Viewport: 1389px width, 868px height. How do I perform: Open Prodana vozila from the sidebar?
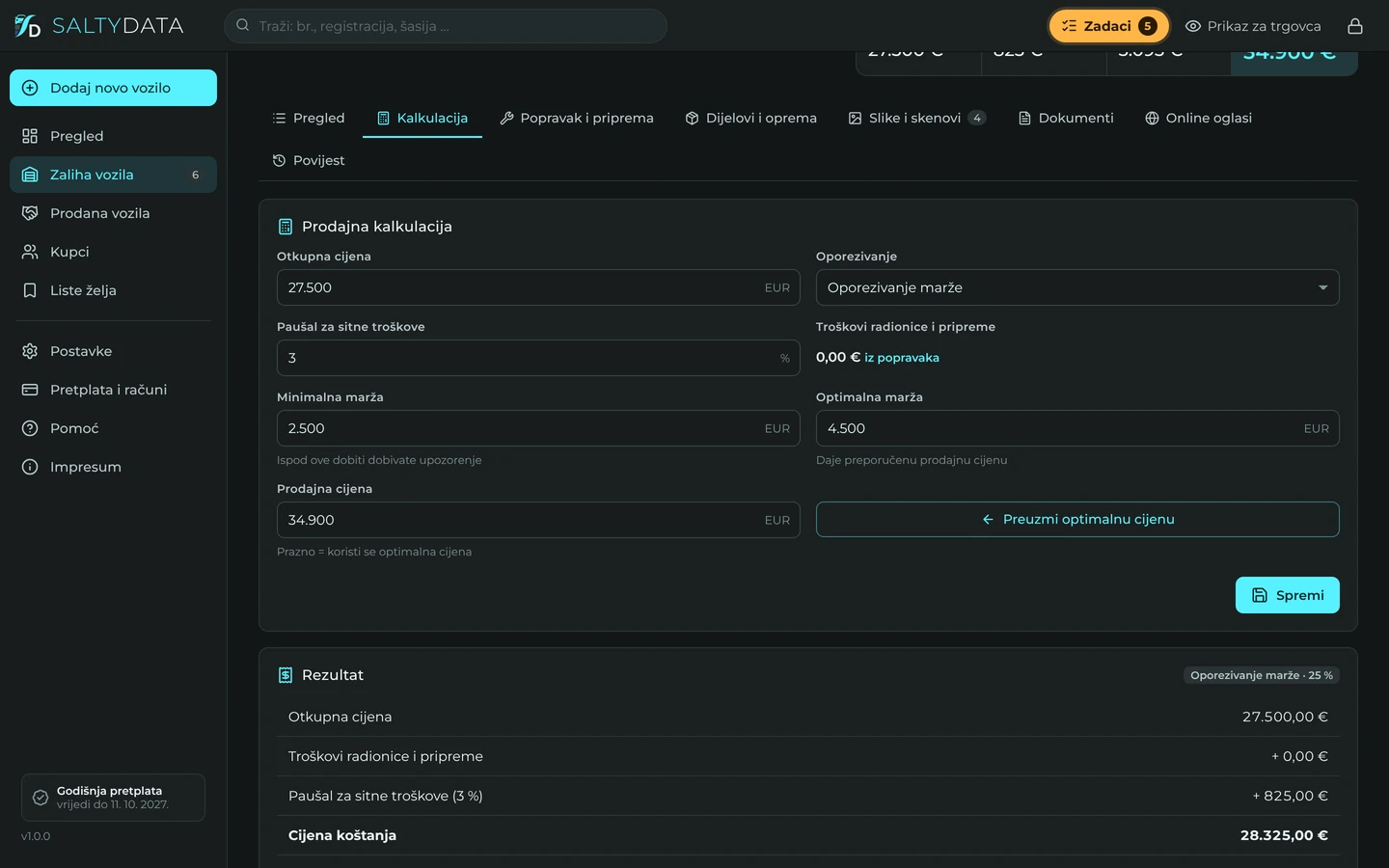113,213
